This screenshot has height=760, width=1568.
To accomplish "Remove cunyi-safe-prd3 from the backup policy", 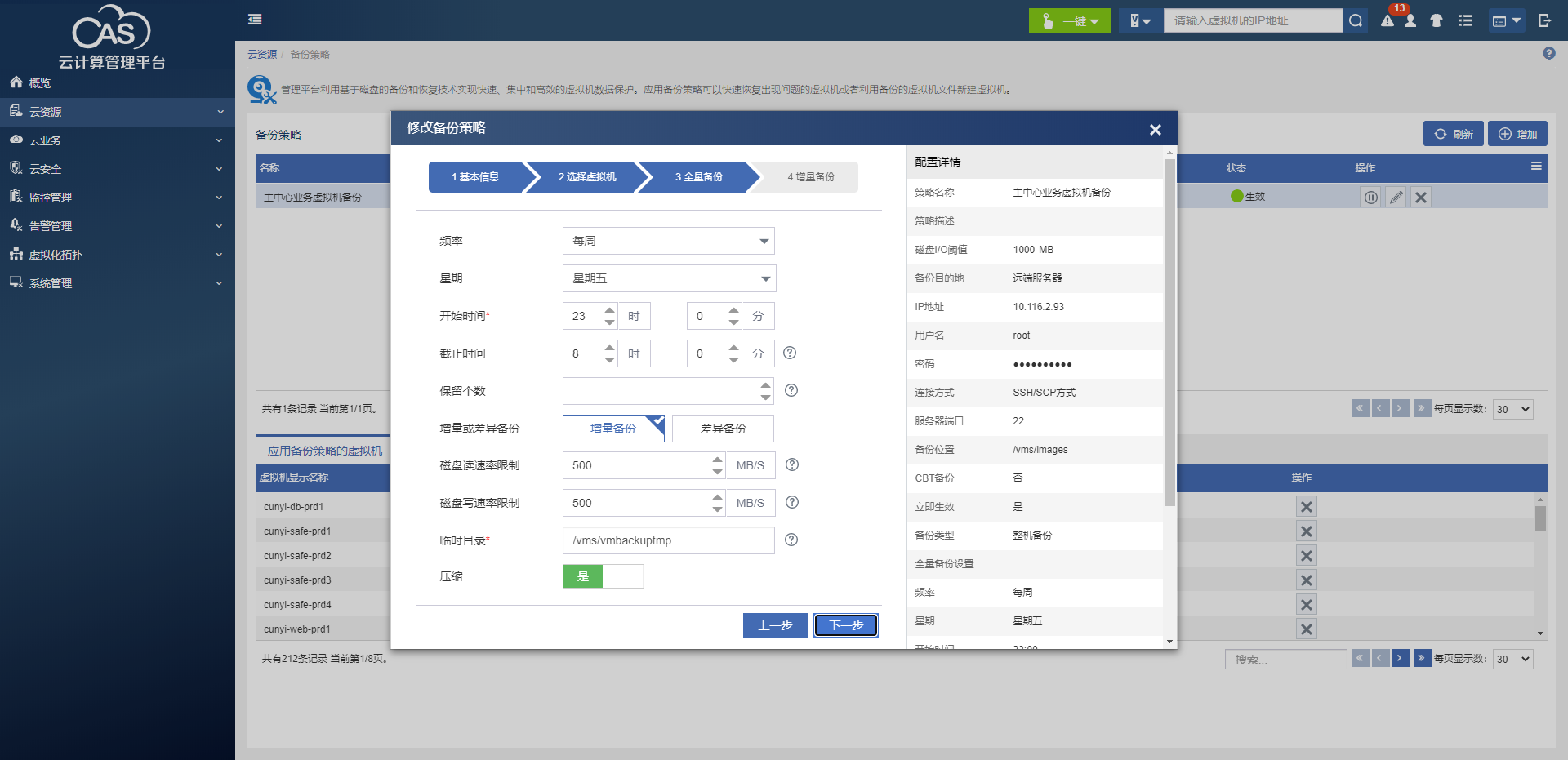I will point(1307,580).
